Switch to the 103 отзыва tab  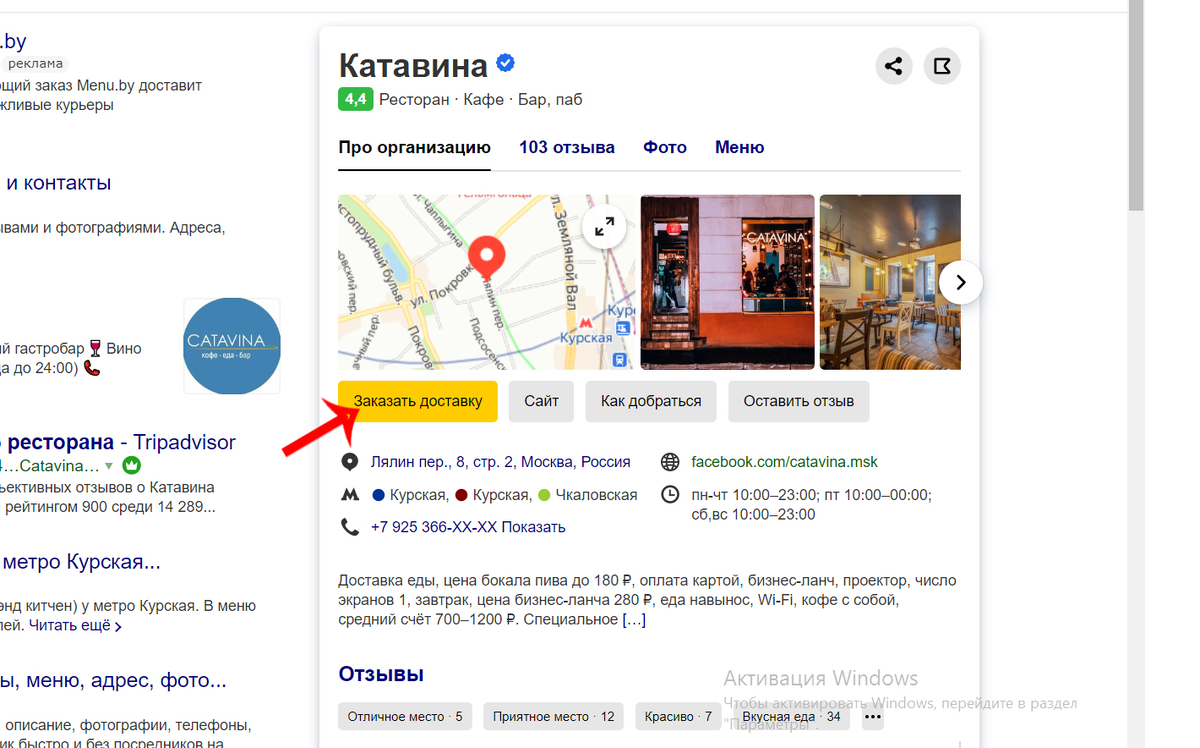[567, 147]
